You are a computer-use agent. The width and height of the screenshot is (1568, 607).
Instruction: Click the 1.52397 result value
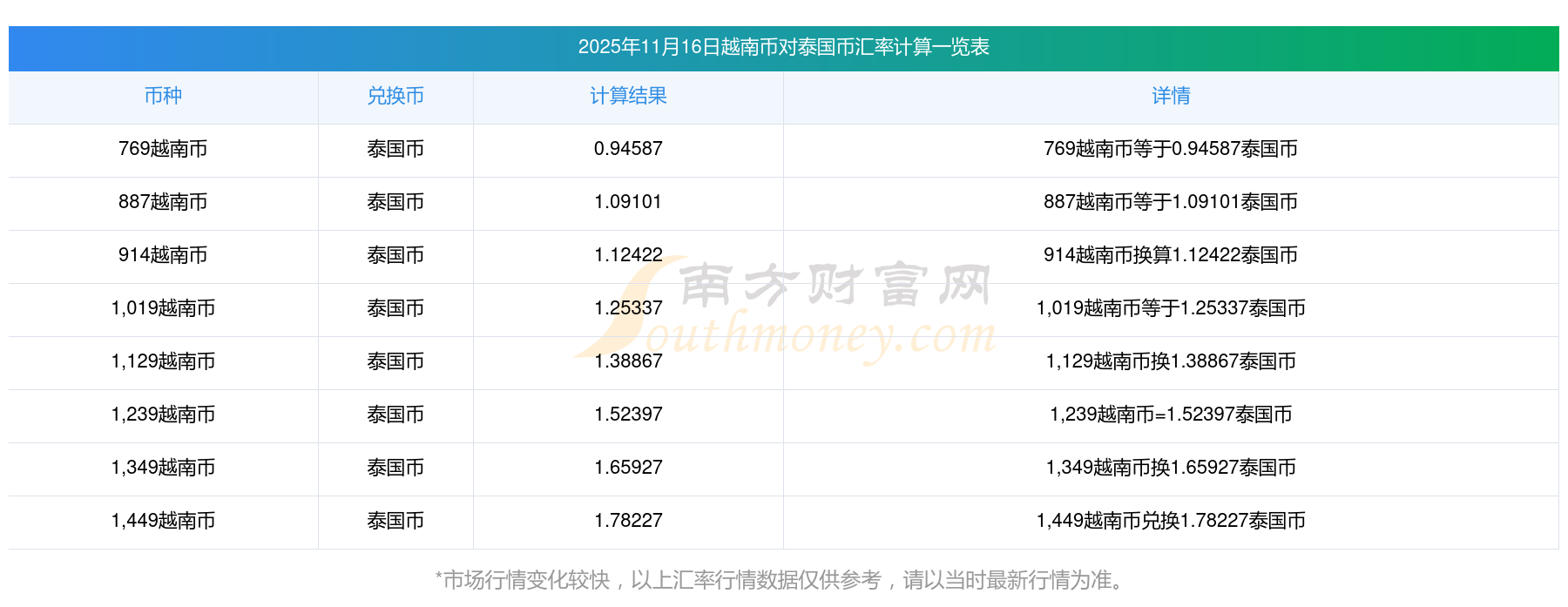[x=628, y=415]
